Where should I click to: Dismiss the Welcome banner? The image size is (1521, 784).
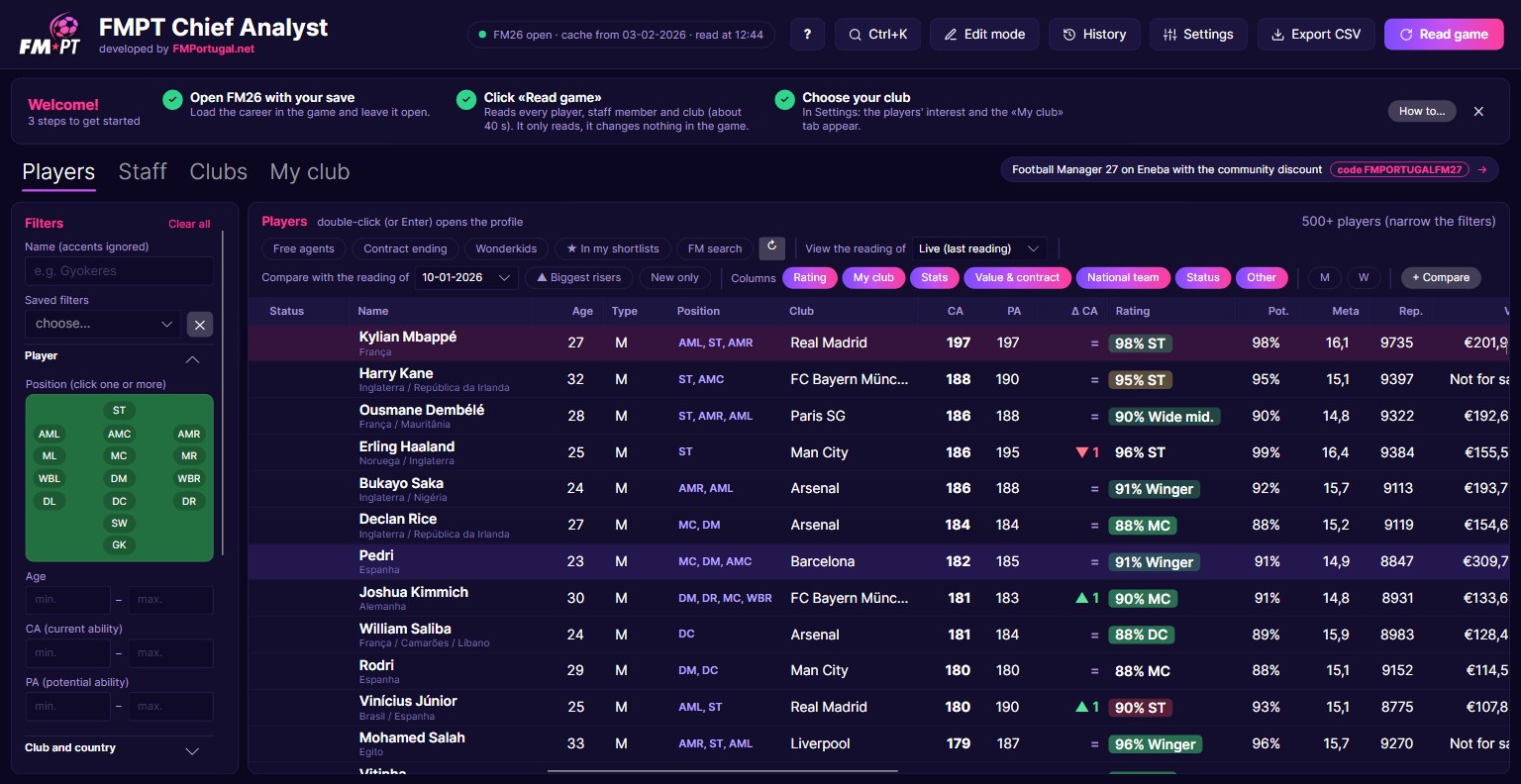pos(1478,111)
